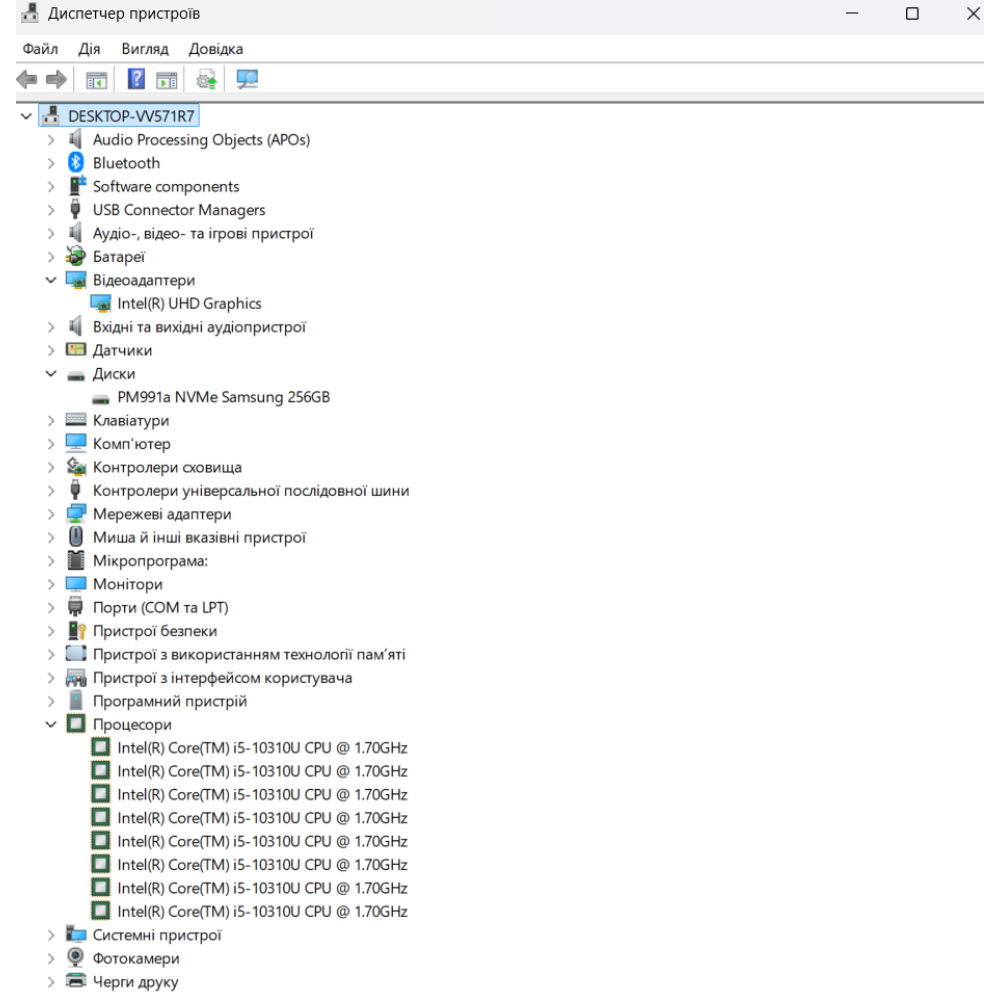This screenshot has height=1000, width=1000.
Task: Click the Пристрої безпеки security icon
Action: [x=76, y=631]
